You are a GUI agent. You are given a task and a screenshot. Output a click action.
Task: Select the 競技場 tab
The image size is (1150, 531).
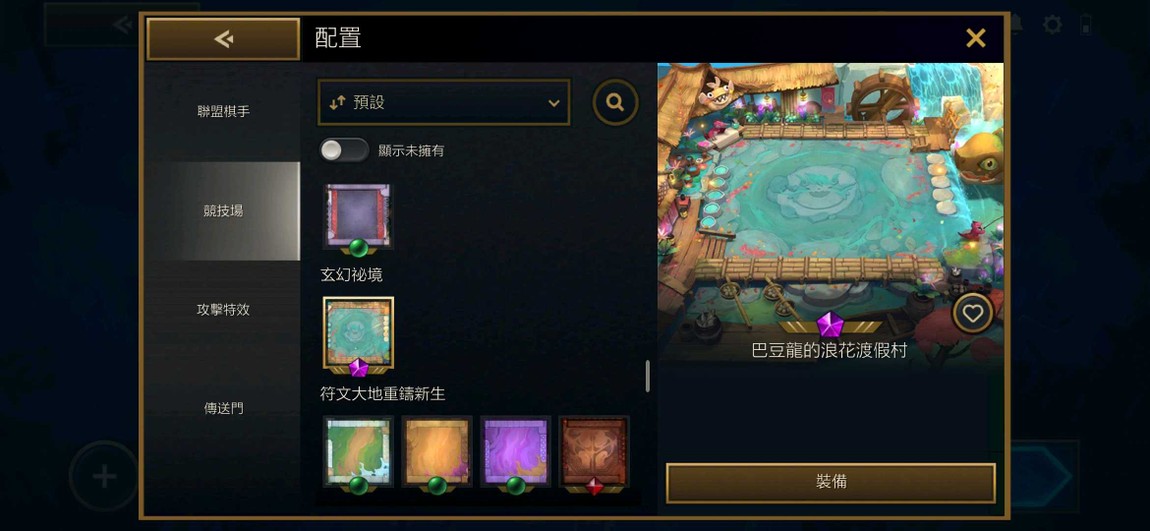point(223,210)
